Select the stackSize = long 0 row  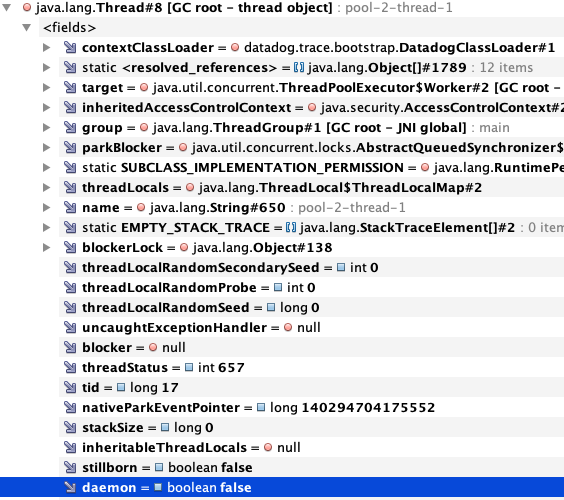311,427
